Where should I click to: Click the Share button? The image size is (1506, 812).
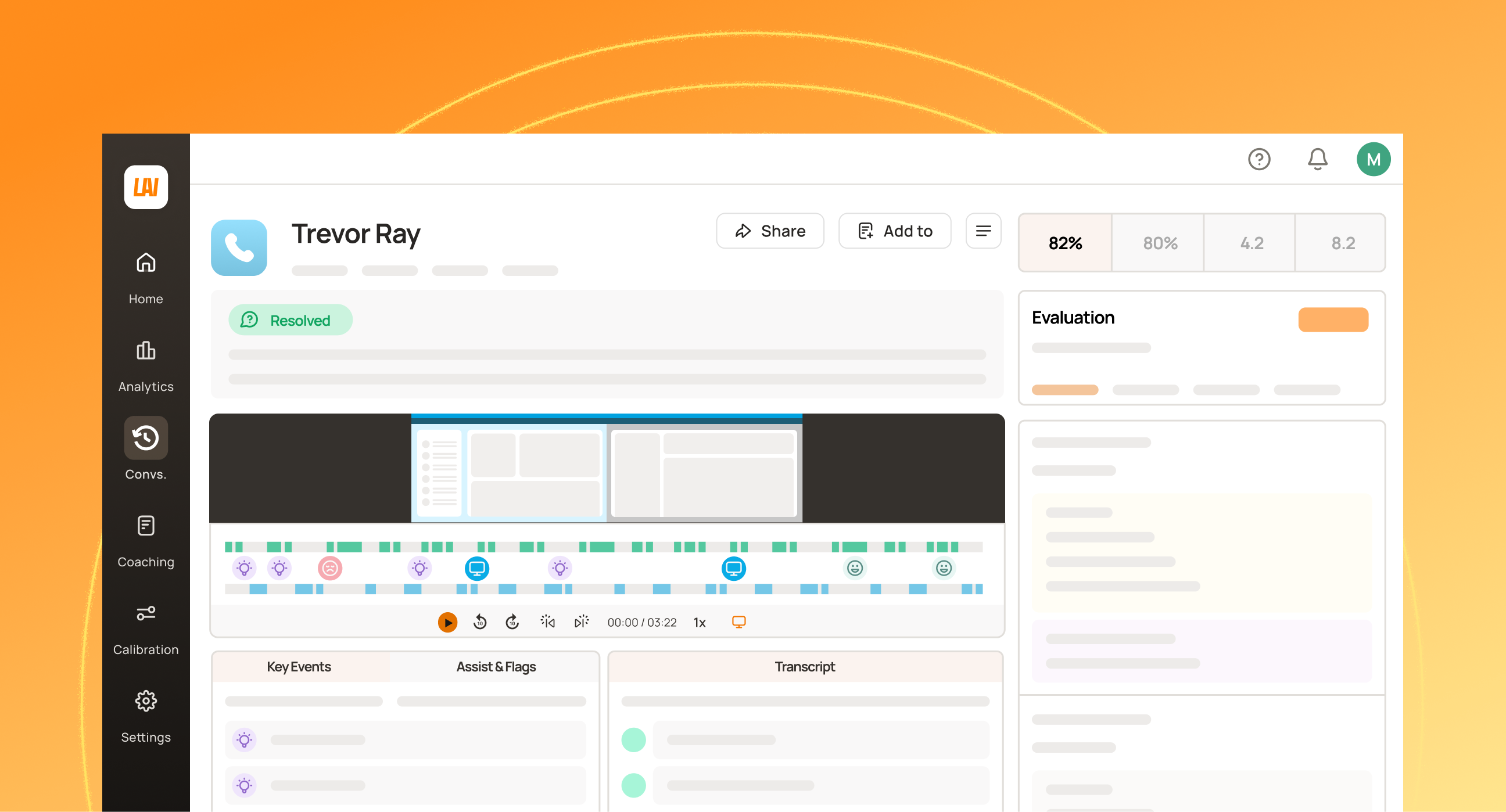point(770,231)
